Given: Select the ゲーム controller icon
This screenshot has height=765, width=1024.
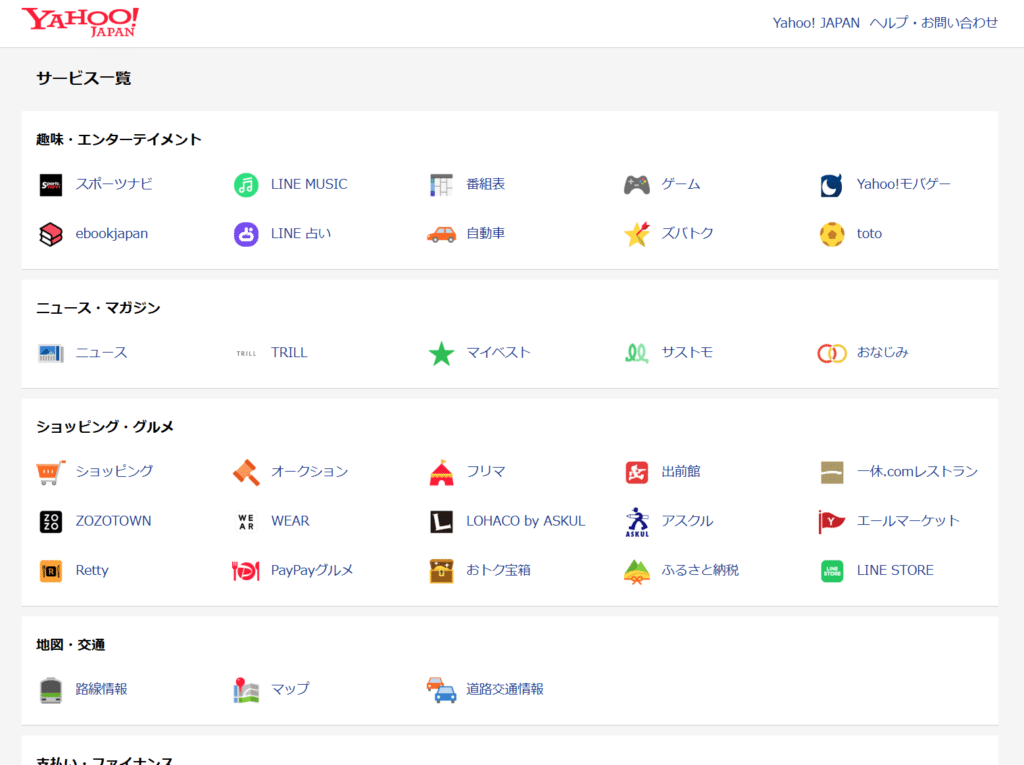Looking at the screenshot, I should [637, 185].
